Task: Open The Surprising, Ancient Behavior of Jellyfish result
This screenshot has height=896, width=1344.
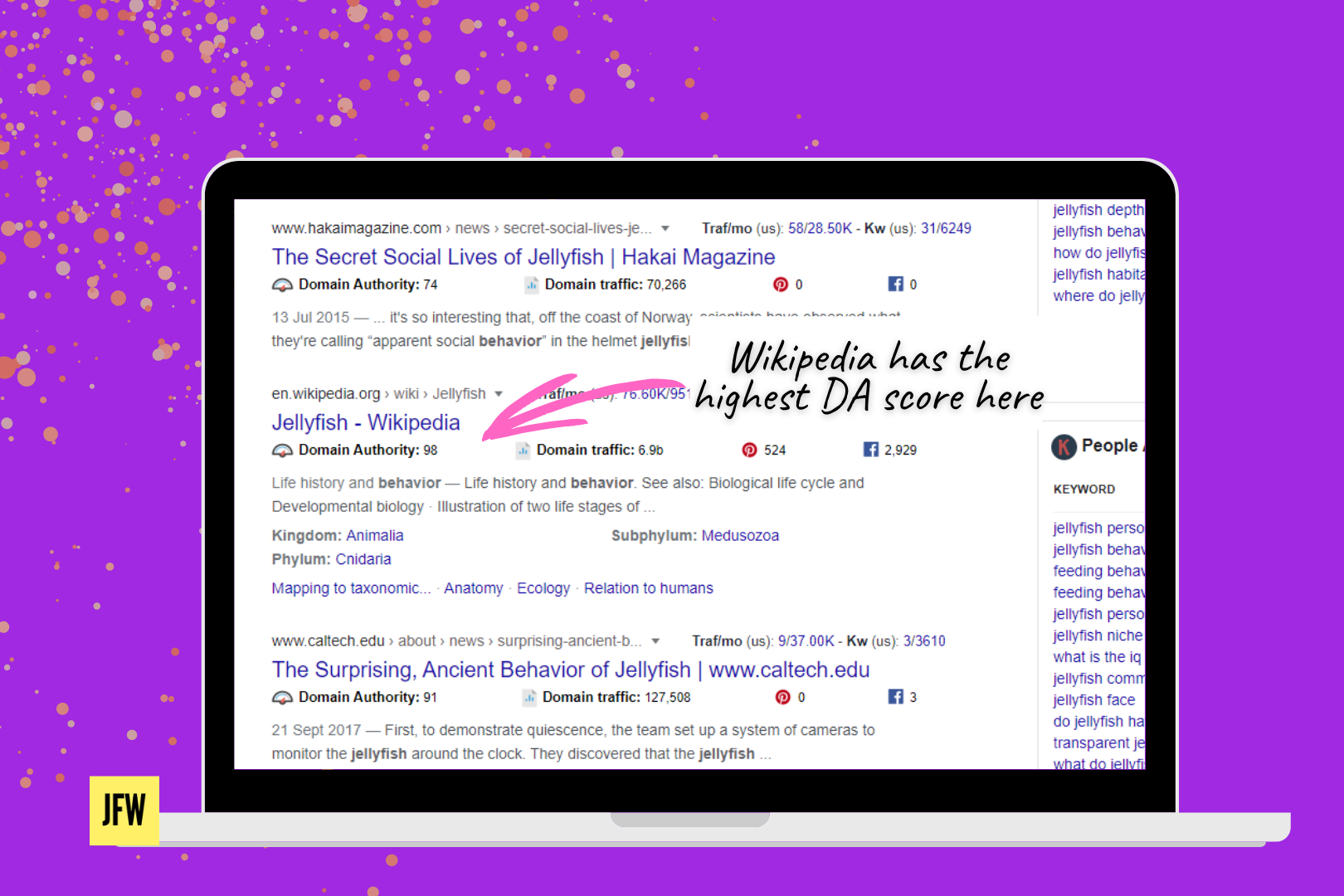Action: (571, 670)
